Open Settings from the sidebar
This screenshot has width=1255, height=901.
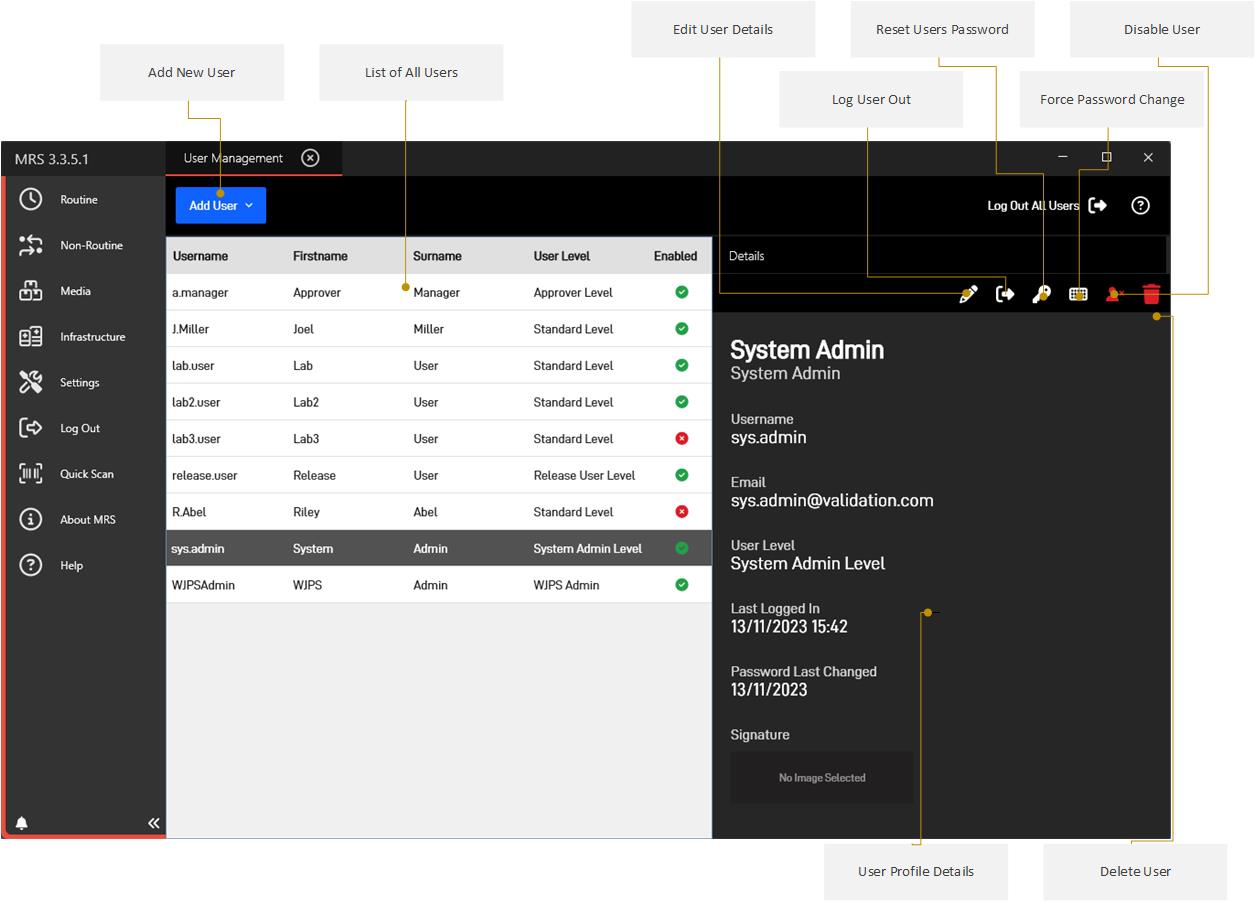coord(79,383)
